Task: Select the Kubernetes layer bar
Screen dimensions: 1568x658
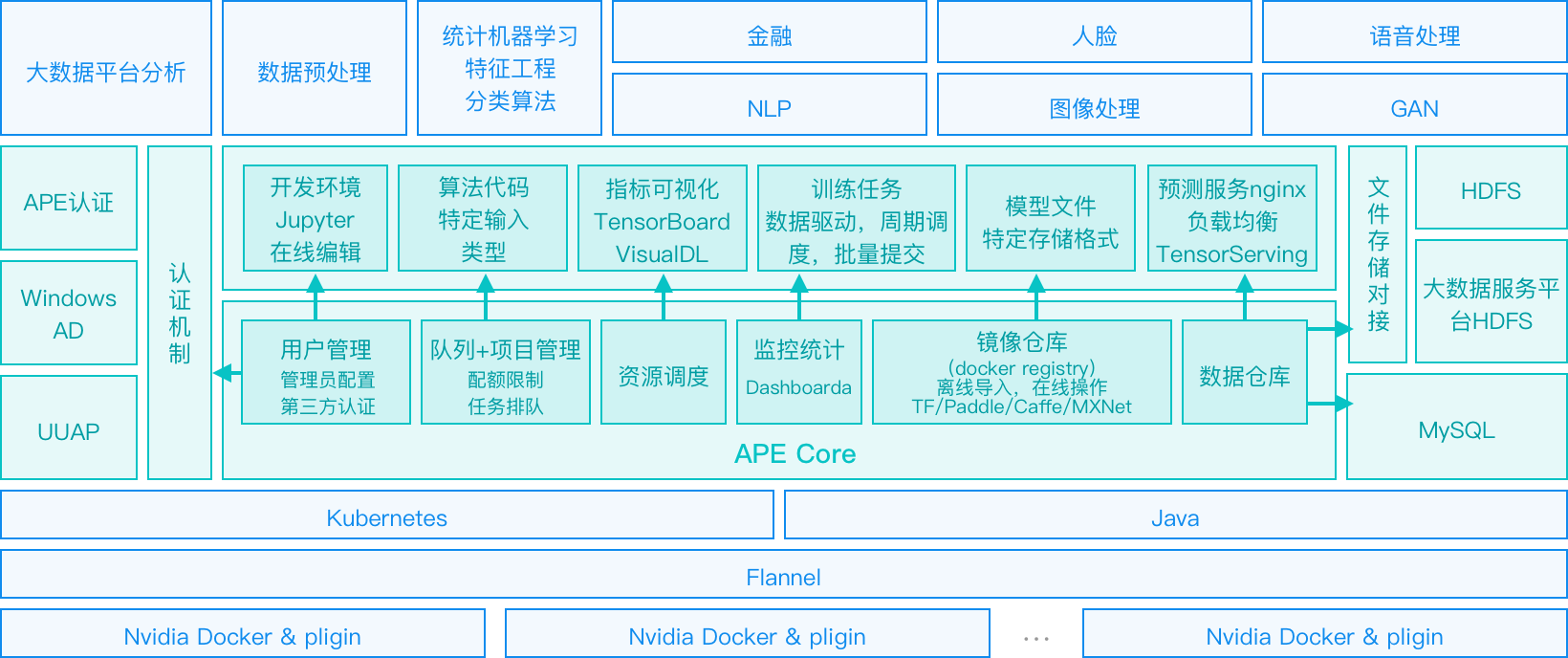Action: 387,515
